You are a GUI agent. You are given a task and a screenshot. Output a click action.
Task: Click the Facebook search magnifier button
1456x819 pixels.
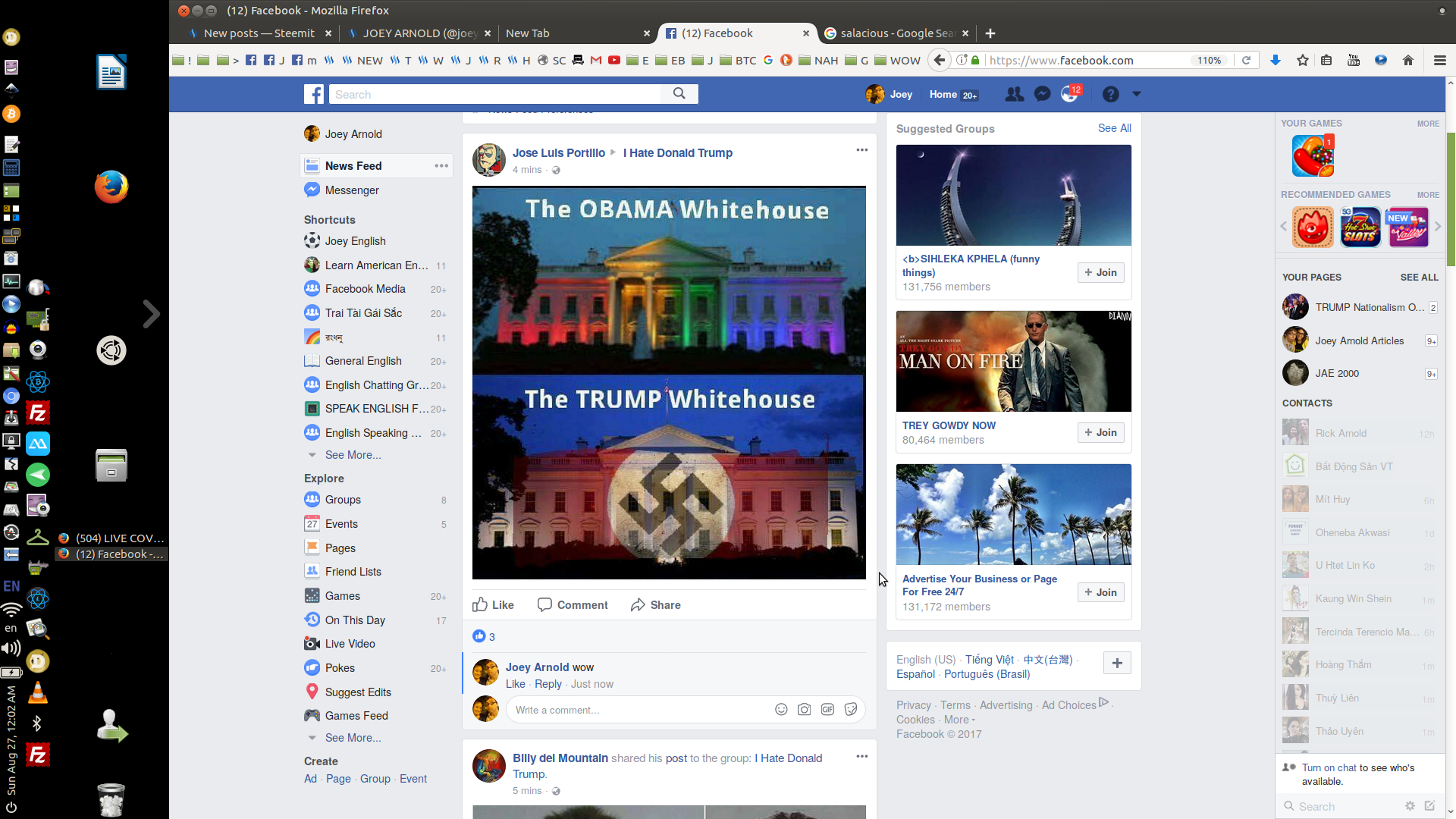(x=679, y=93)
